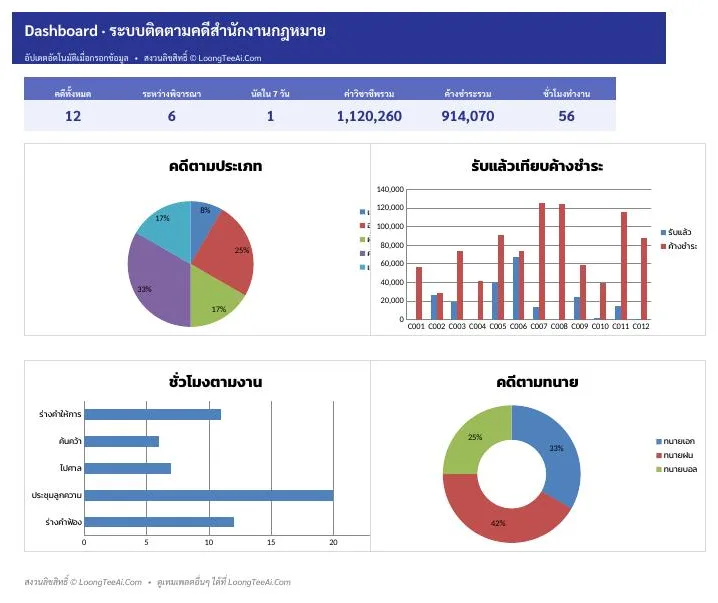Click the teal 17% pie slice
Viewport: 718px width, 603px height.
click(170, 229)
